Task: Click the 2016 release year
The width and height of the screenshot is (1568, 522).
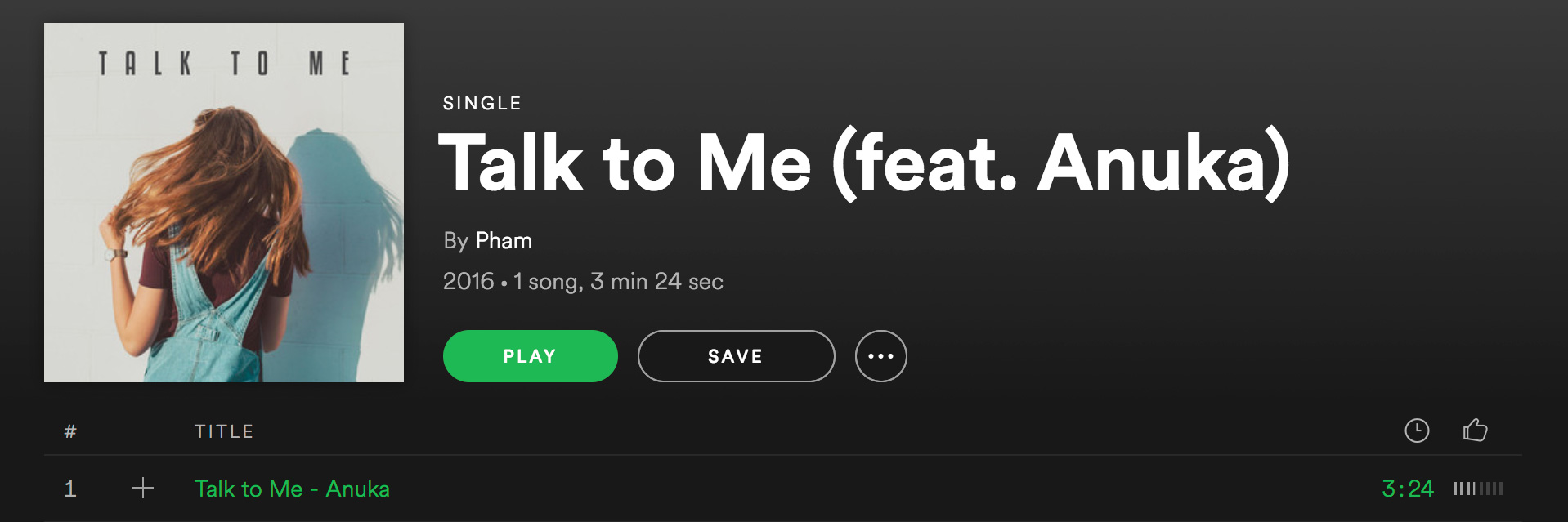Action: click(468, 282)
